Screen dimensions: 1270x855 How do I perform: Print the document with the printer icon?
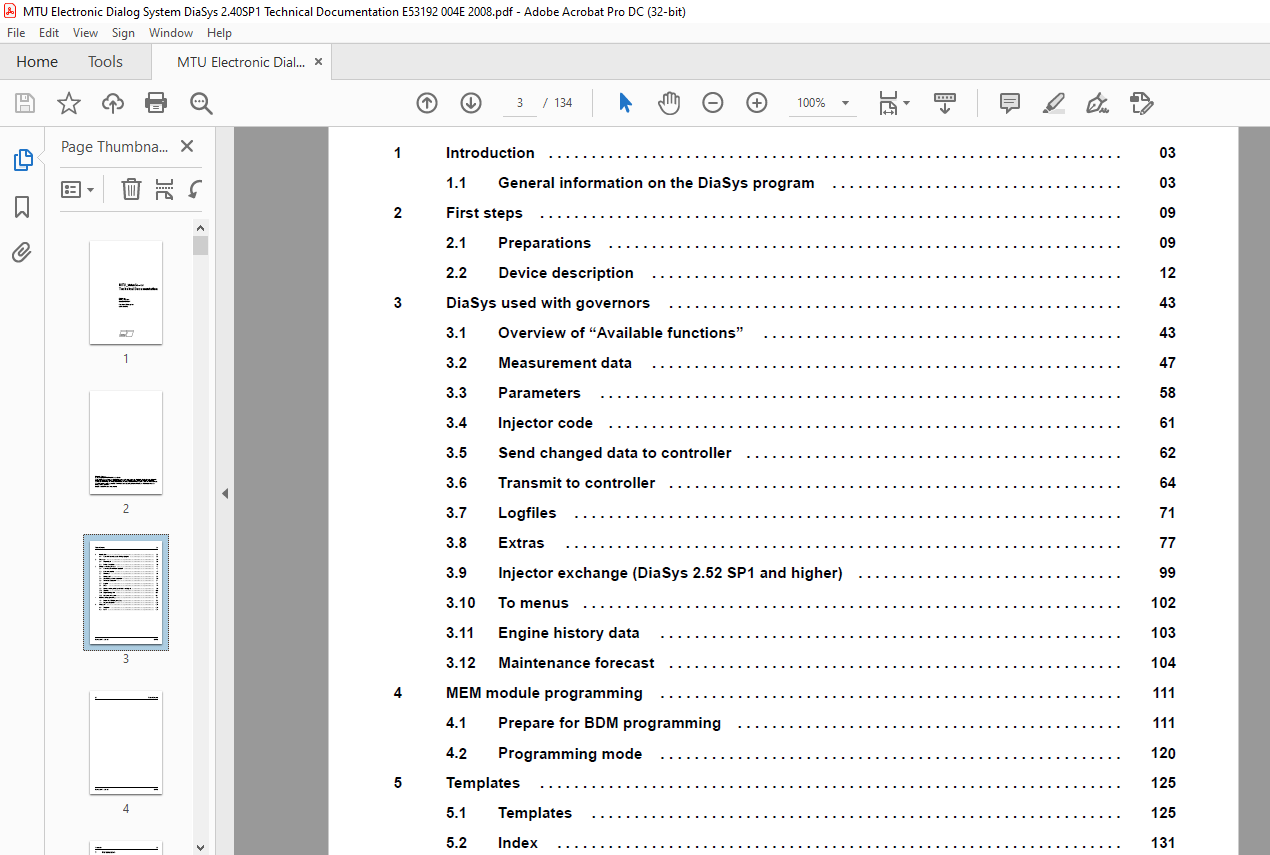click(156, 103)
